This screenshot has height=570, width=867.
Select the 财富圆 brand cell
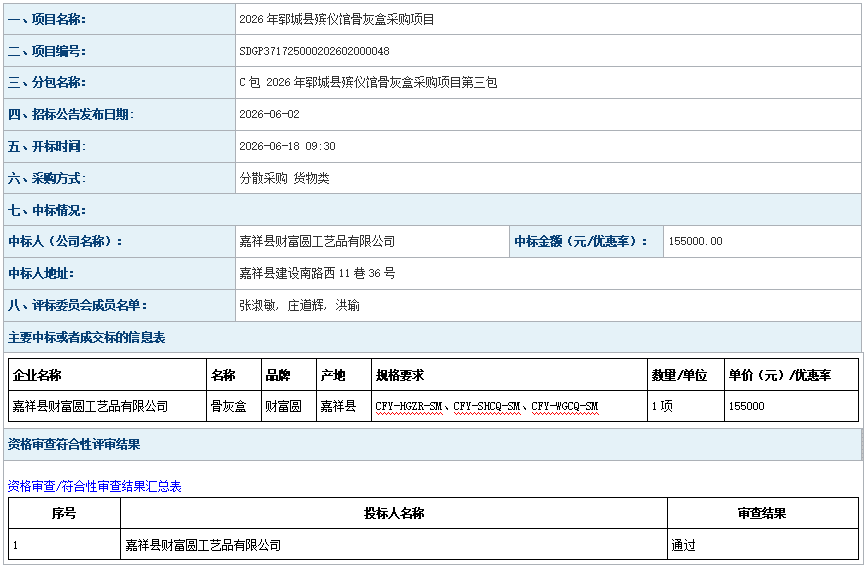point(284,406)
